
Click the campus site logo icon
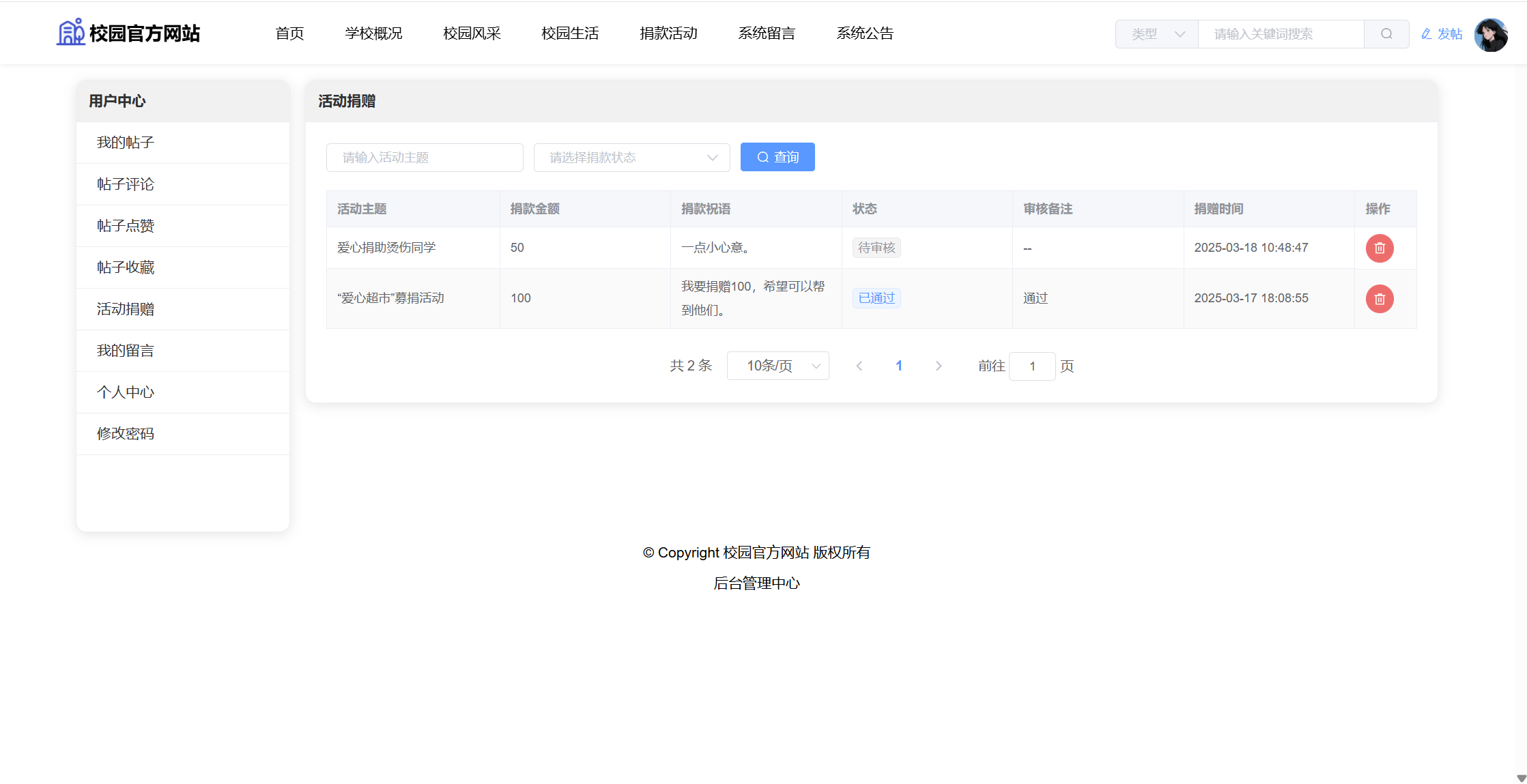[70, 33]
